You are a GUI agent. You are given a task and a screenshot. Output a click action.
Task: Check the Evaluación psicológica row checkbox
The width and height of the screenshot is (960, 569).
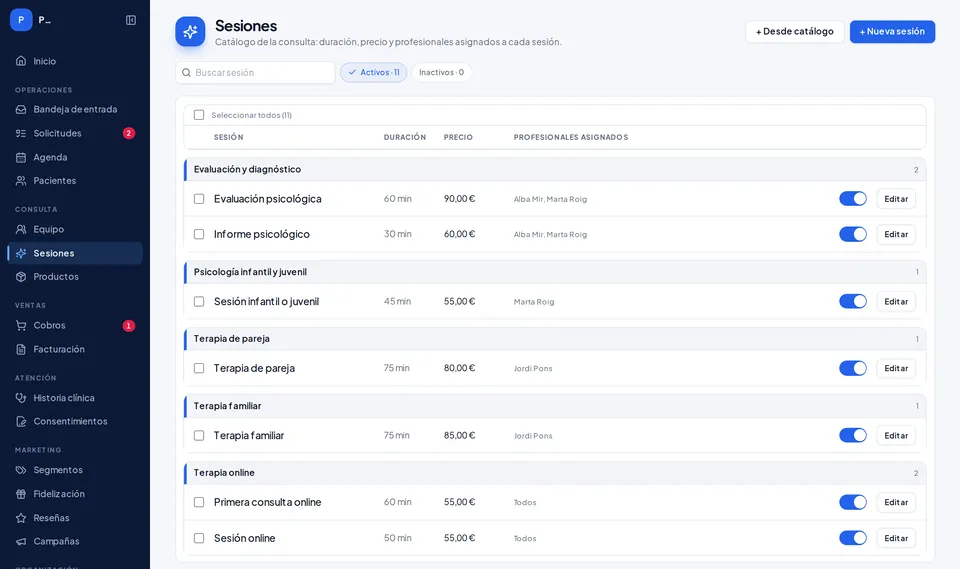(x=199, y=198)
